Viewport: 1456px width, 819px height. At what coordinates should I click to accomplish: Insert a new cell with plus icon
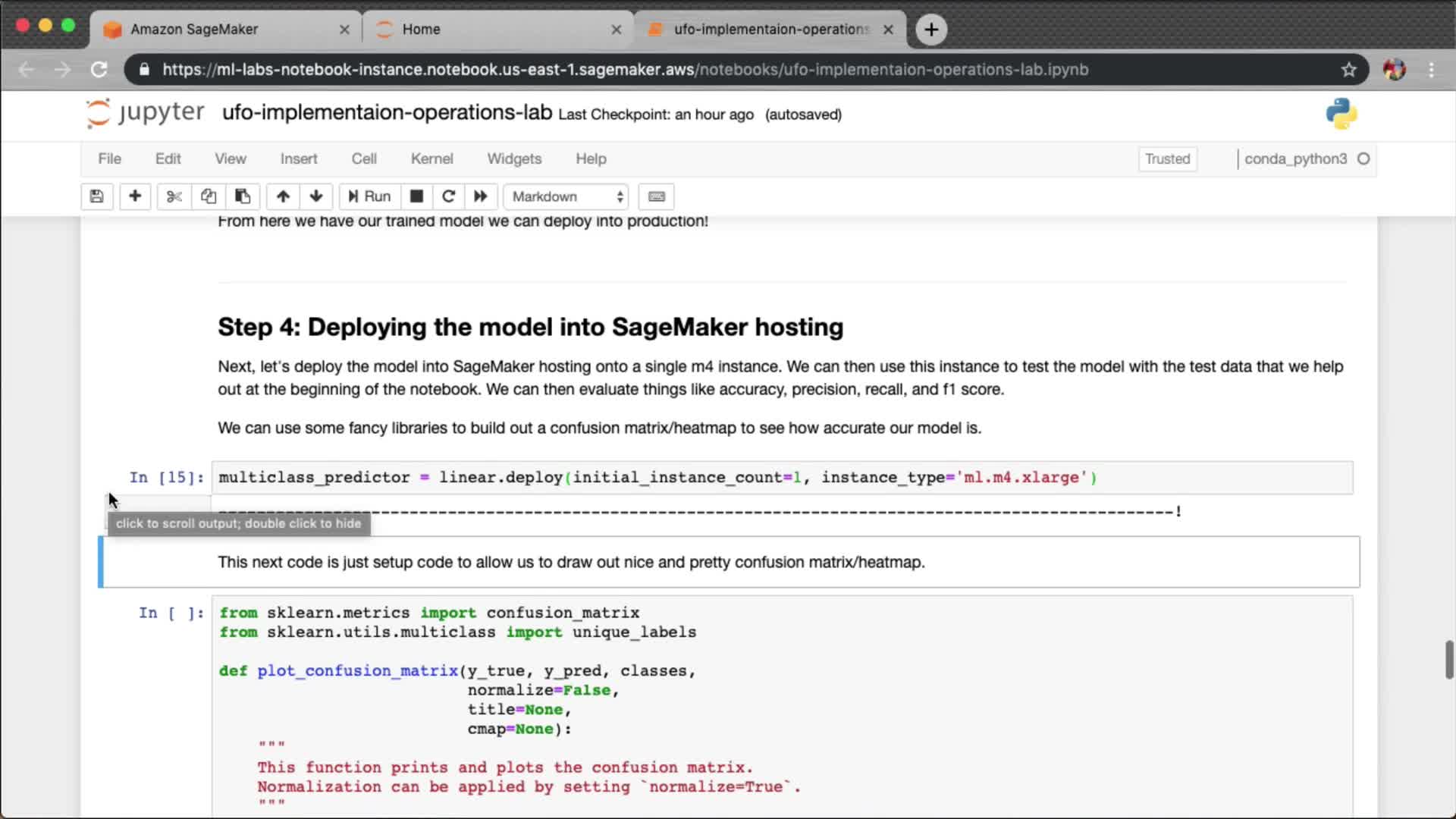point(135,196)
